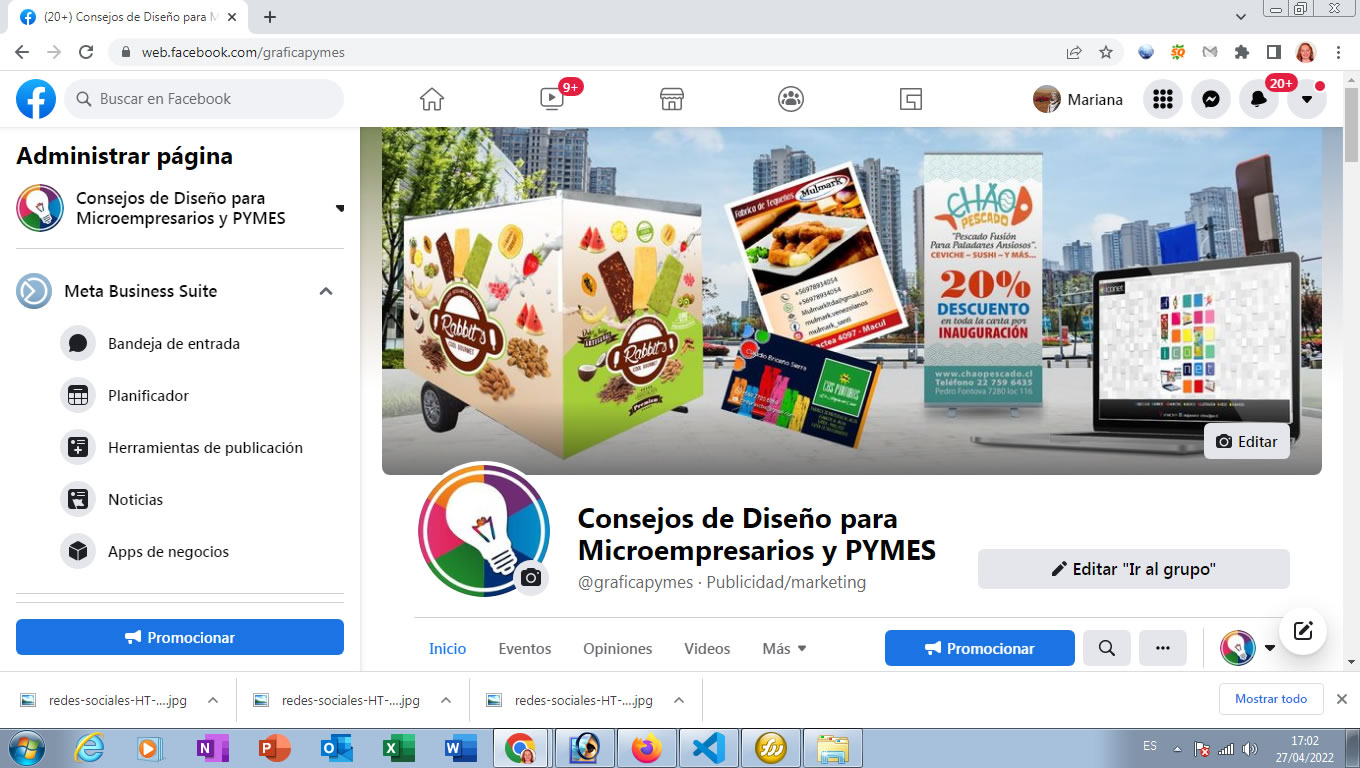Open Firefox from the taskbar

(x=646, y=748)
